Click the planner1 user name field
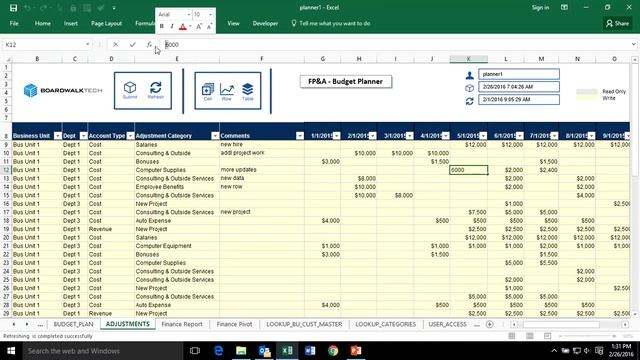This screenshot has width=640, height=360. point(519,74)
